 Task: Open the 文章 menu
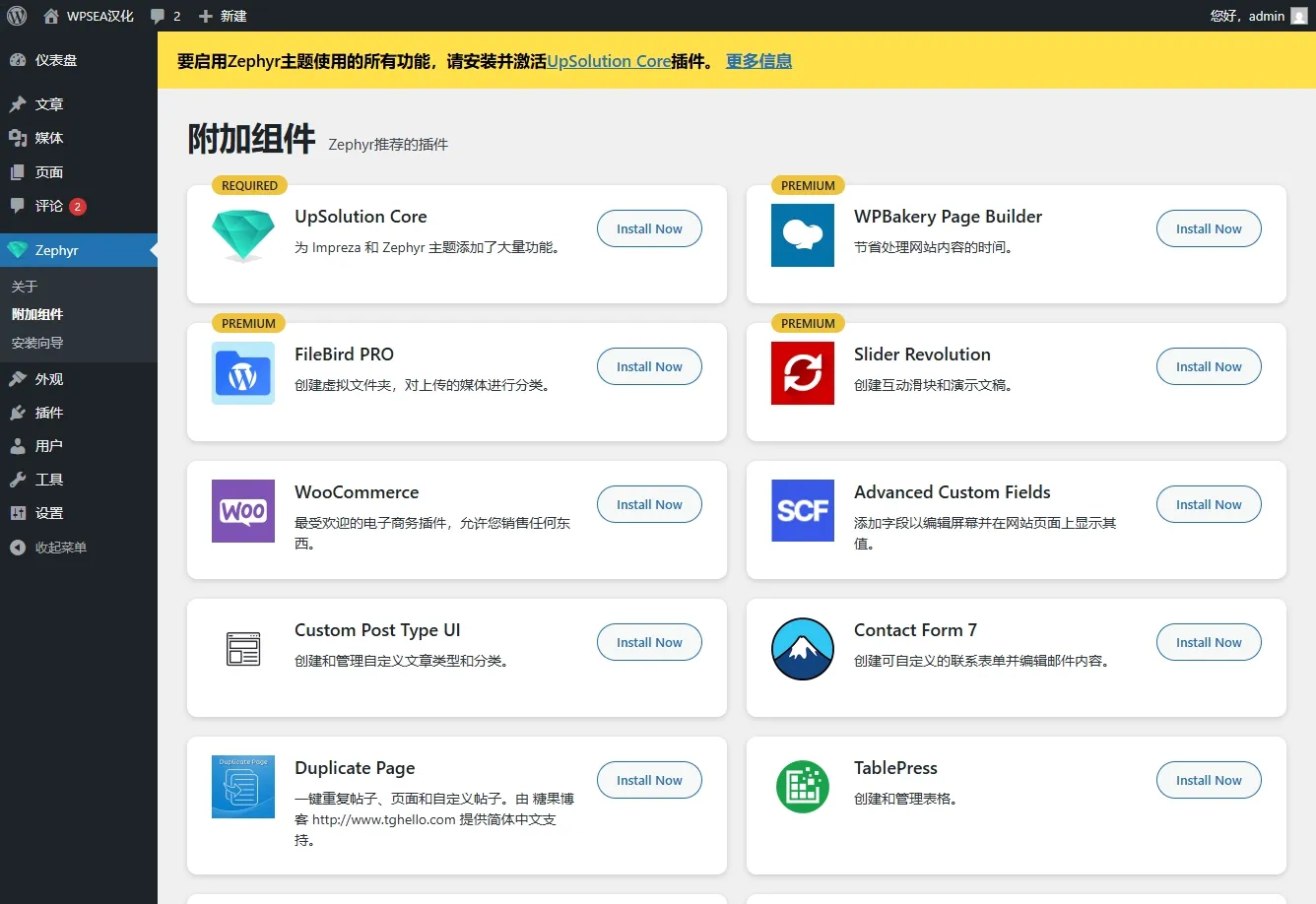click(79, 104)
